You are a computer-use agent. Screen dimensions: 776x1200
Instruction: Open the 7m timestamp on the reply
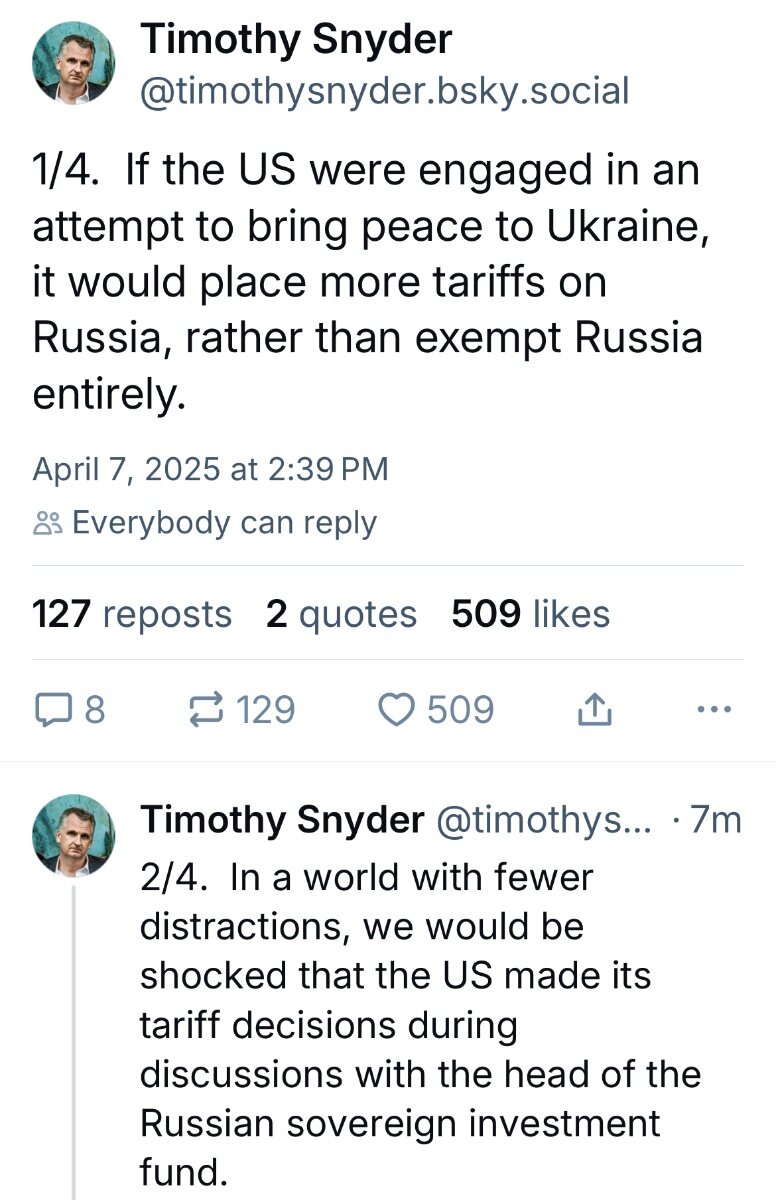(716, 820)
